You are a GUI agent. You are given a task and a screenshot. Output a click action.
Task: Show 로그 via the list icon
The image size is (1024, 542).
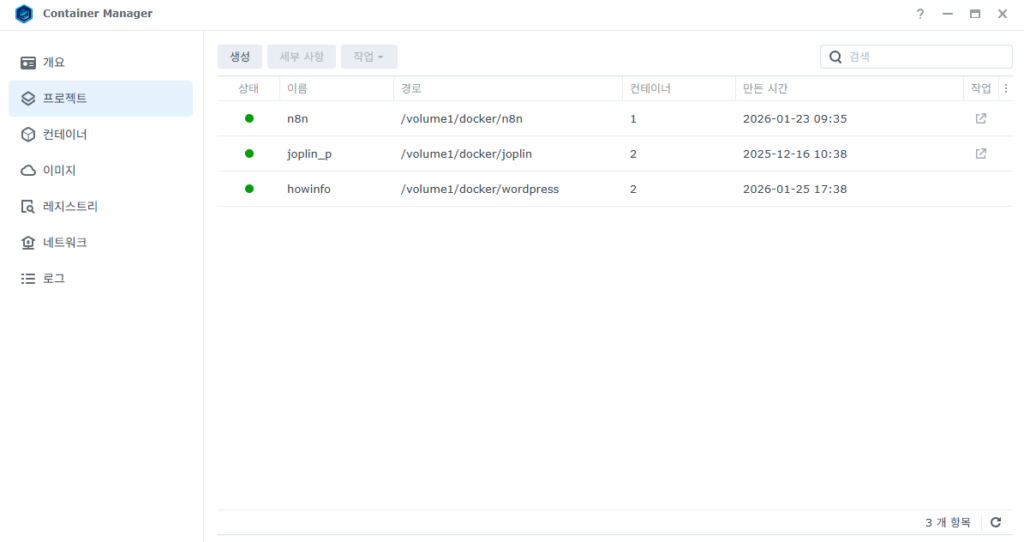coord(28,279)
